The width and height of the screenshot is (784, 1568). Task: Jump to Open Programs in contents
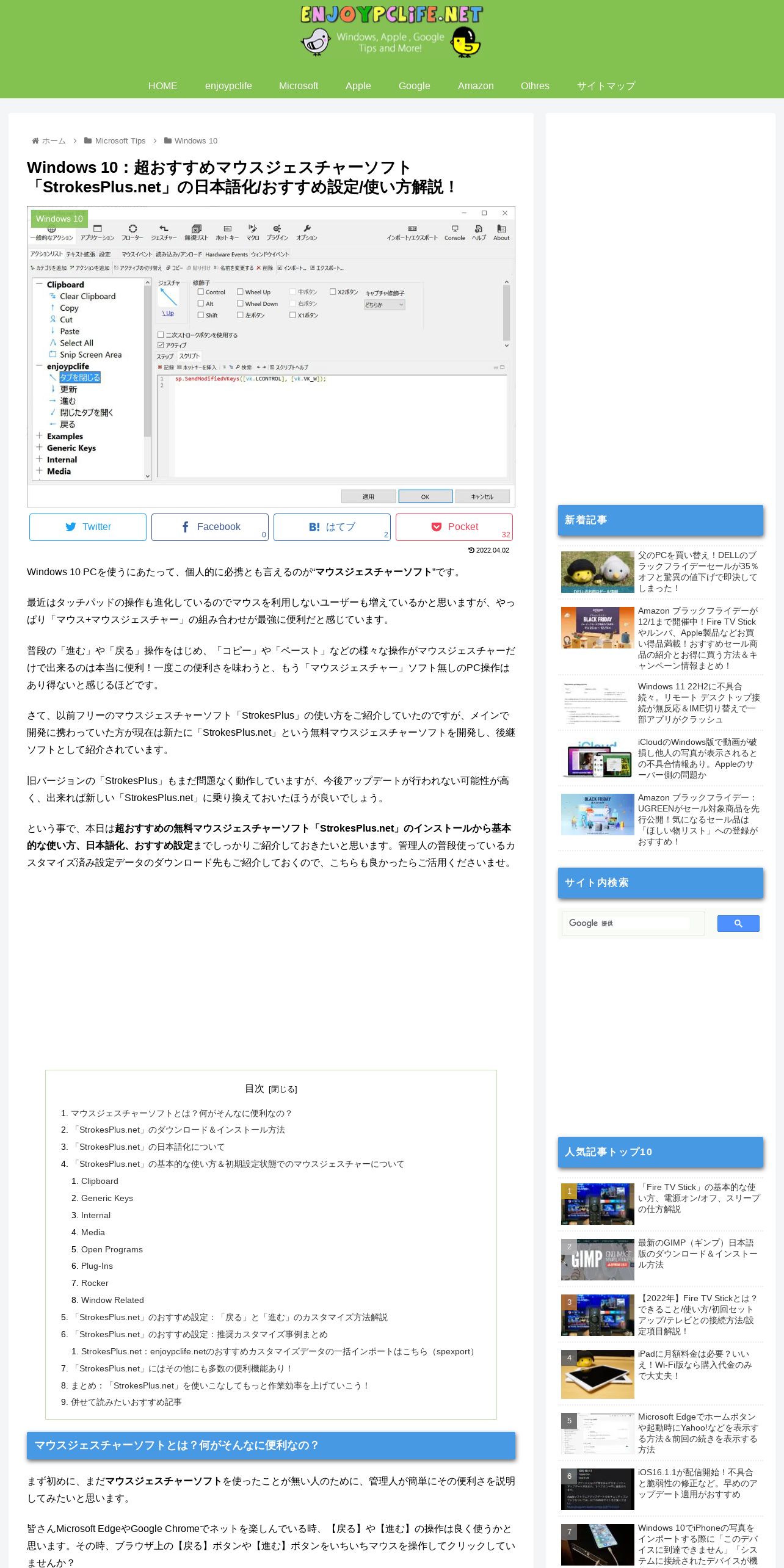coord(112,1249)
